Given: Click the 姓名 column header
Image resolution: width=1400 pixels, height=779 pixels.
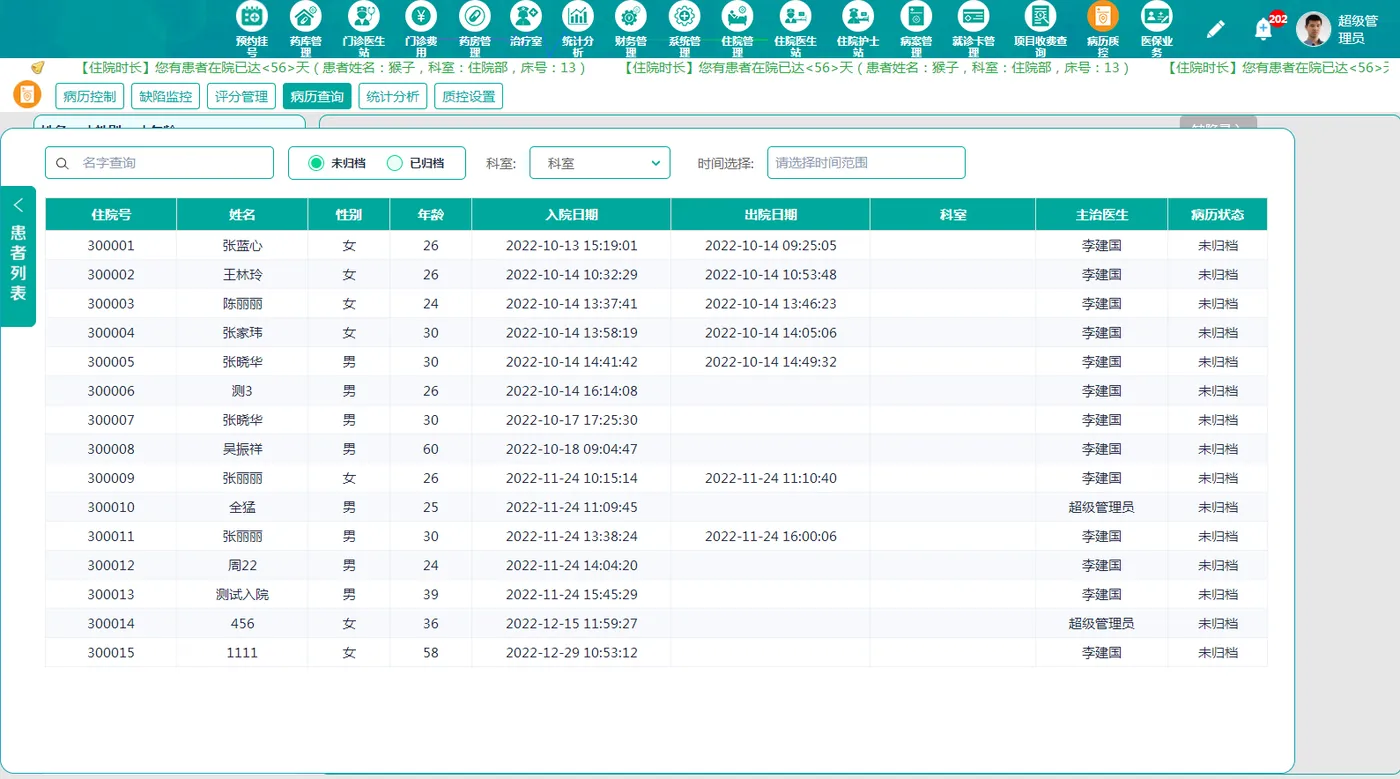Looking at the screenshot, I should coord(242,215).
